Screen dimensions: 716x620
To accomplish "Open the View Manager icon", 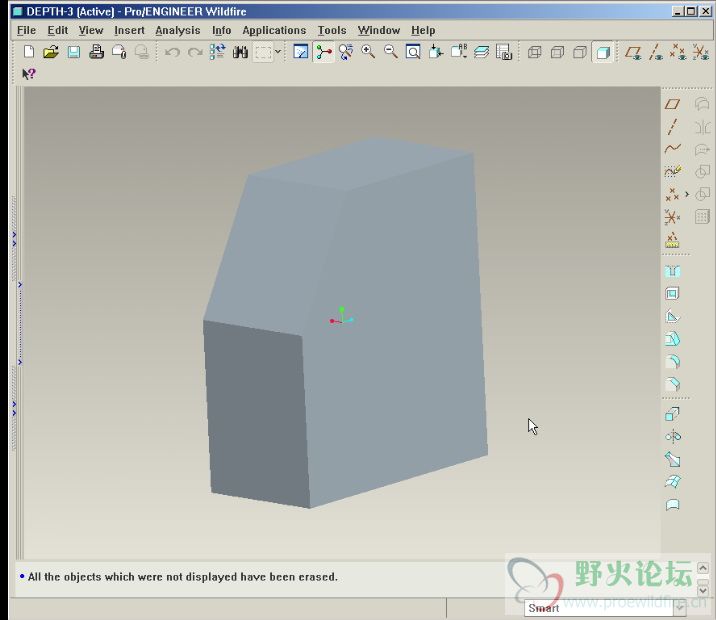I will tap(504, 52).
